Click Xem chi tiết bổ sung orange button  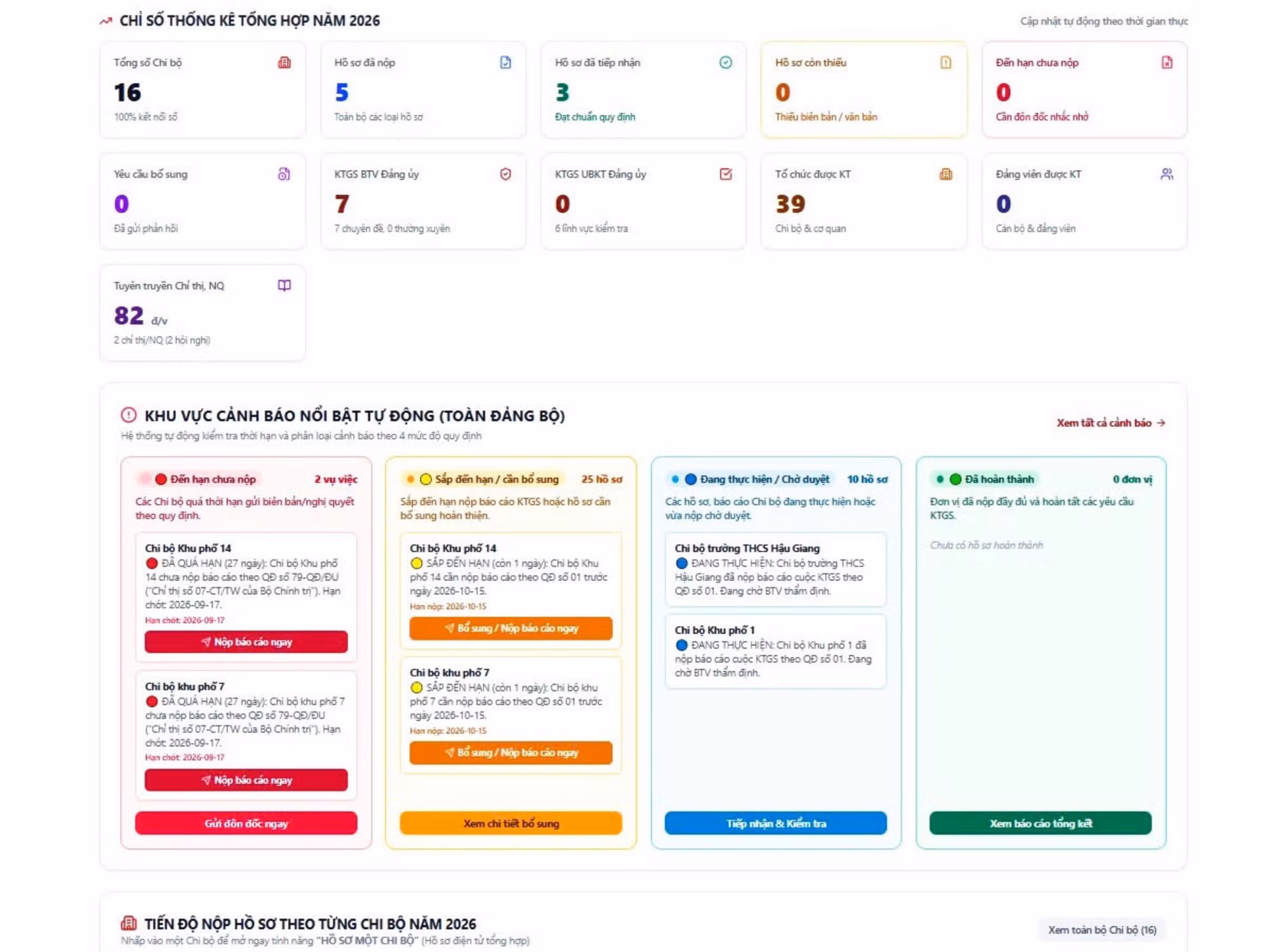pyautogui.click(x=511, y=823)
